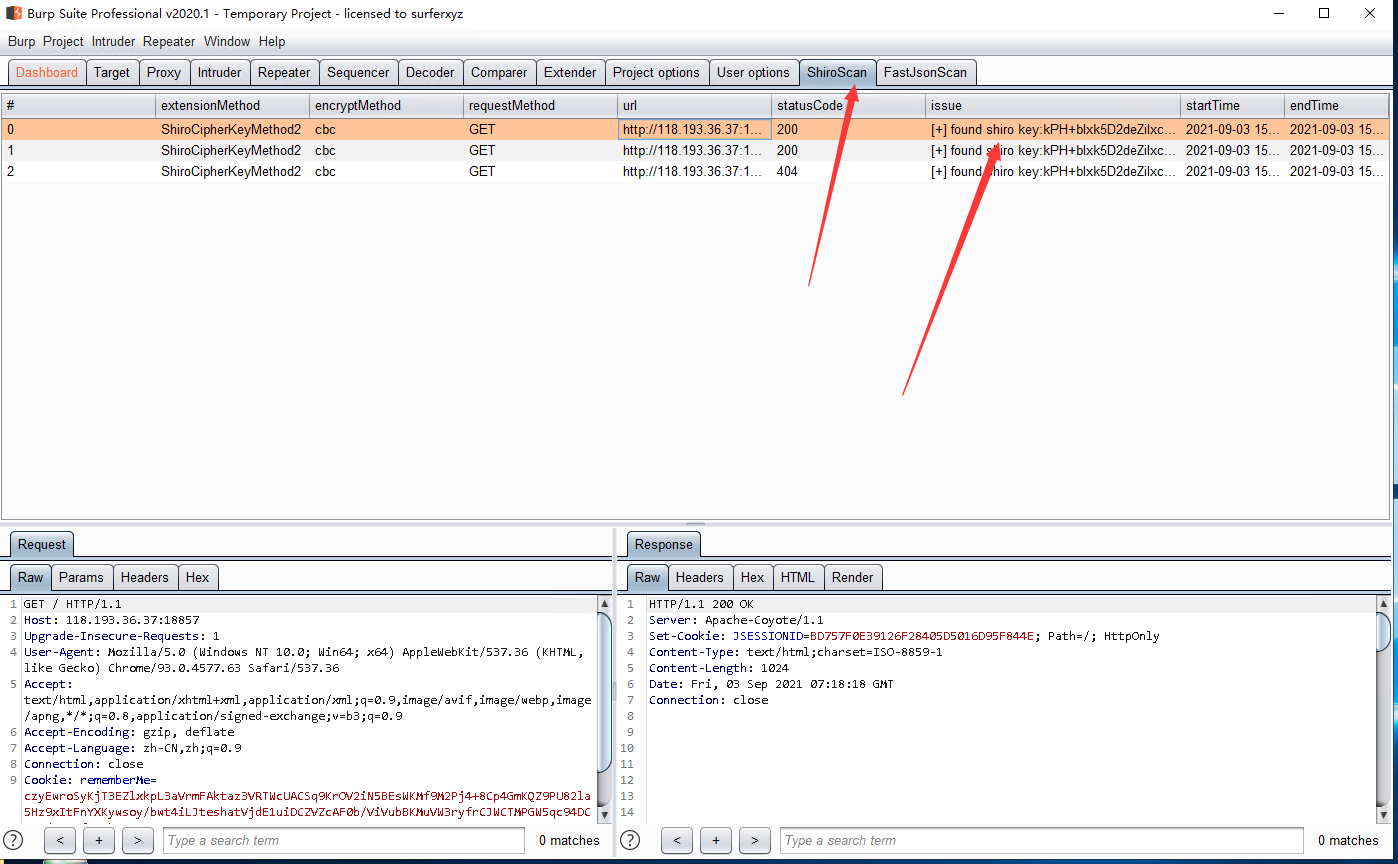Focus the Request search term field
Viewport: 1398px width, 864px height.
(343, 840)
